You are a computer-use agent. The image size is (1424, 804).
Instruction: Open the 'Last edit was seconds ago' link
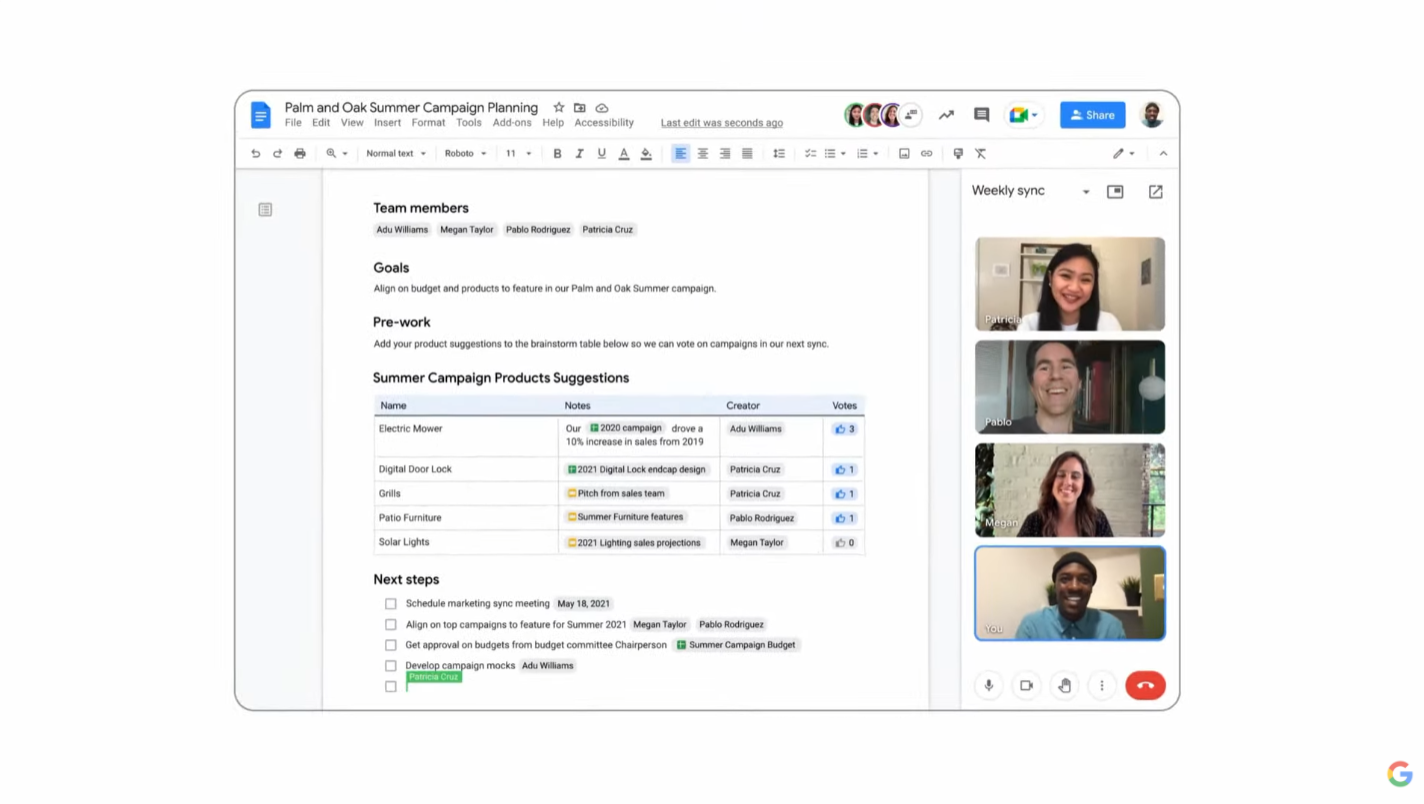[721, 123]
